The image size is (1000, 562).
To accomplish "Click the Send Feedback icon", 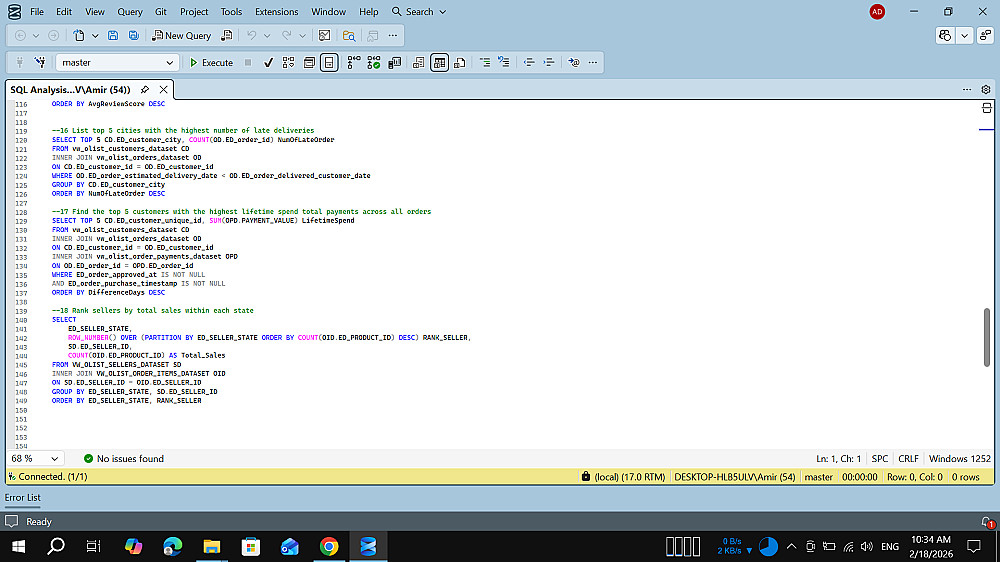I will point(985,36).
